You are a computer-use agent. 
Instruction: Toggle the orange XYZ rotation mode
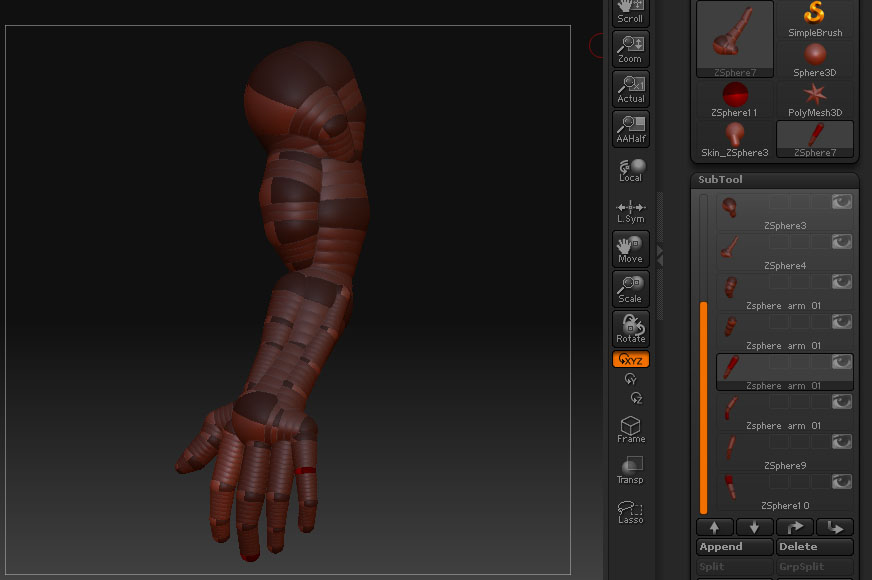point(630,358)
